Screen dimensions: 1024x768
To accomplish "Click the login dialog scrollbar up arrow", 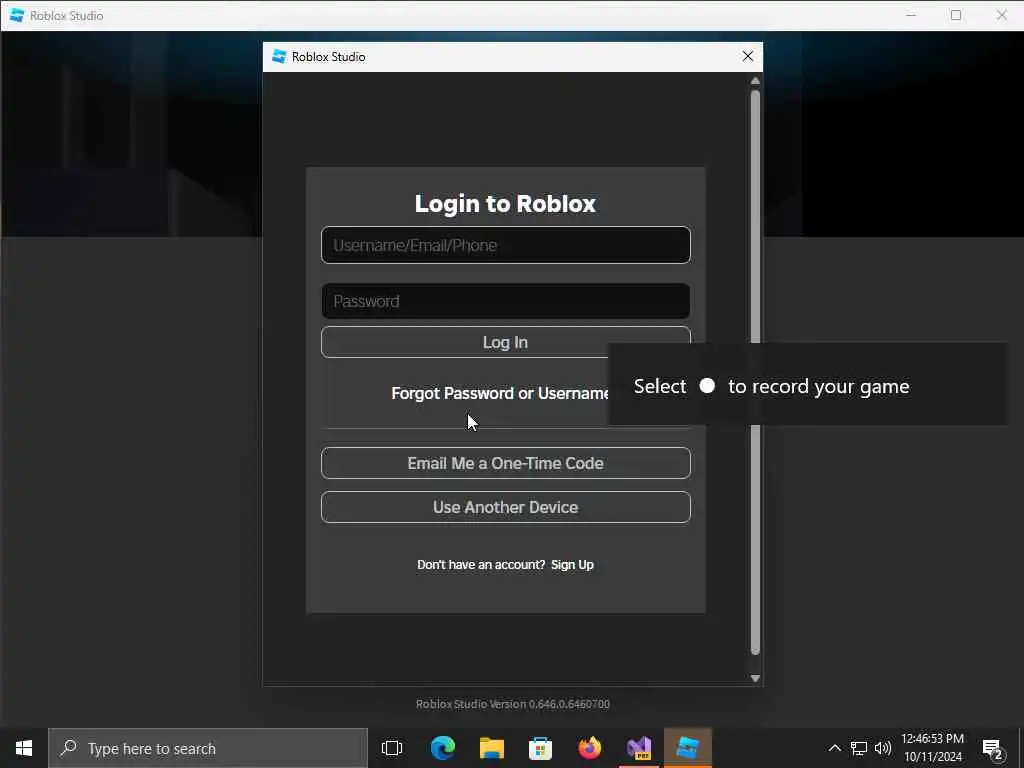I will [755, 81].
